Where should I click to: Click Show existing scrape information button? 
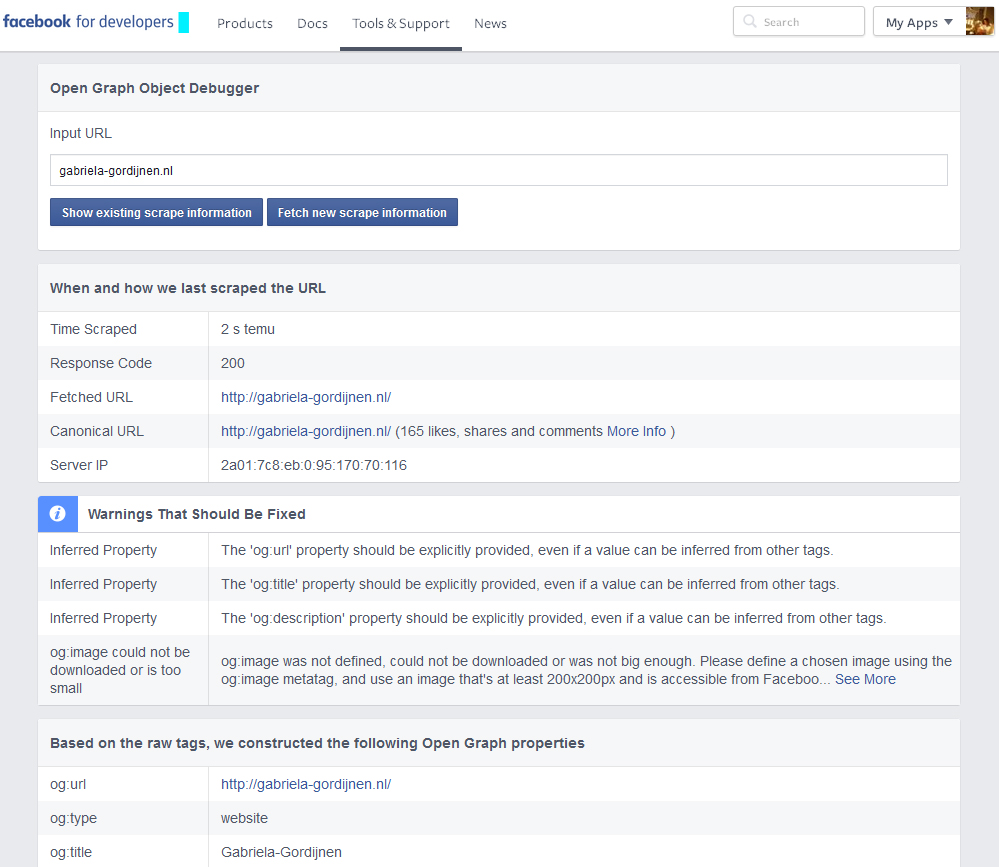[157, 212]
